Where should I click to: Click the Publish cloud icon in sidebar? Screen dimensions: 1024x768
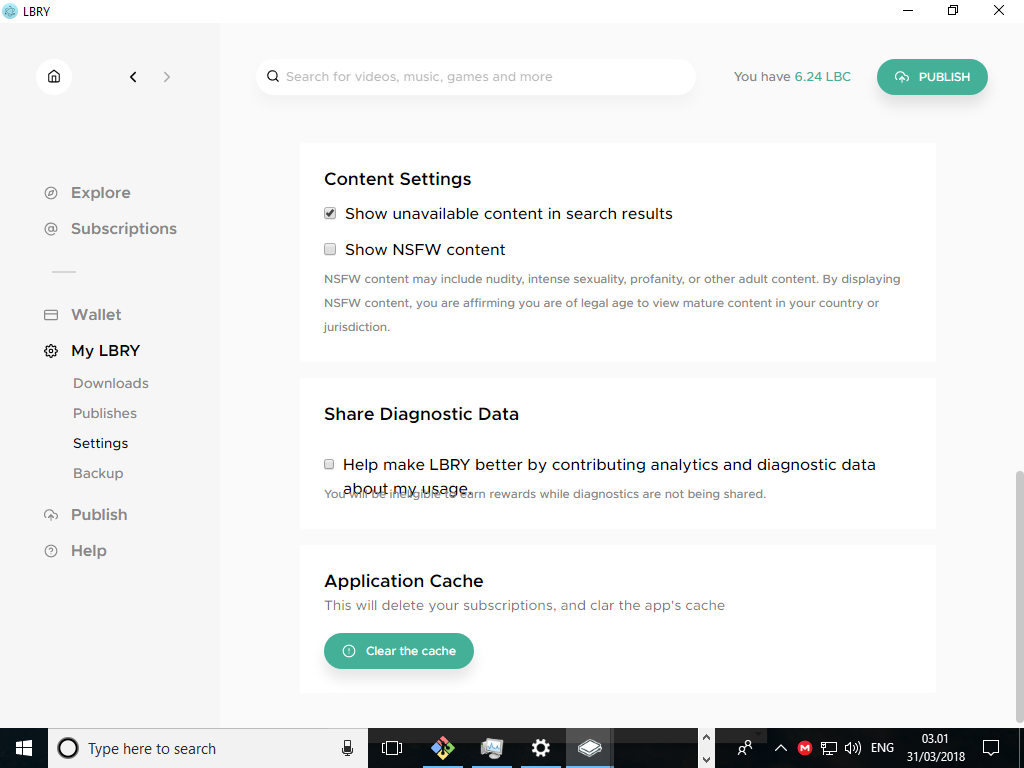[x=51, y=515]
